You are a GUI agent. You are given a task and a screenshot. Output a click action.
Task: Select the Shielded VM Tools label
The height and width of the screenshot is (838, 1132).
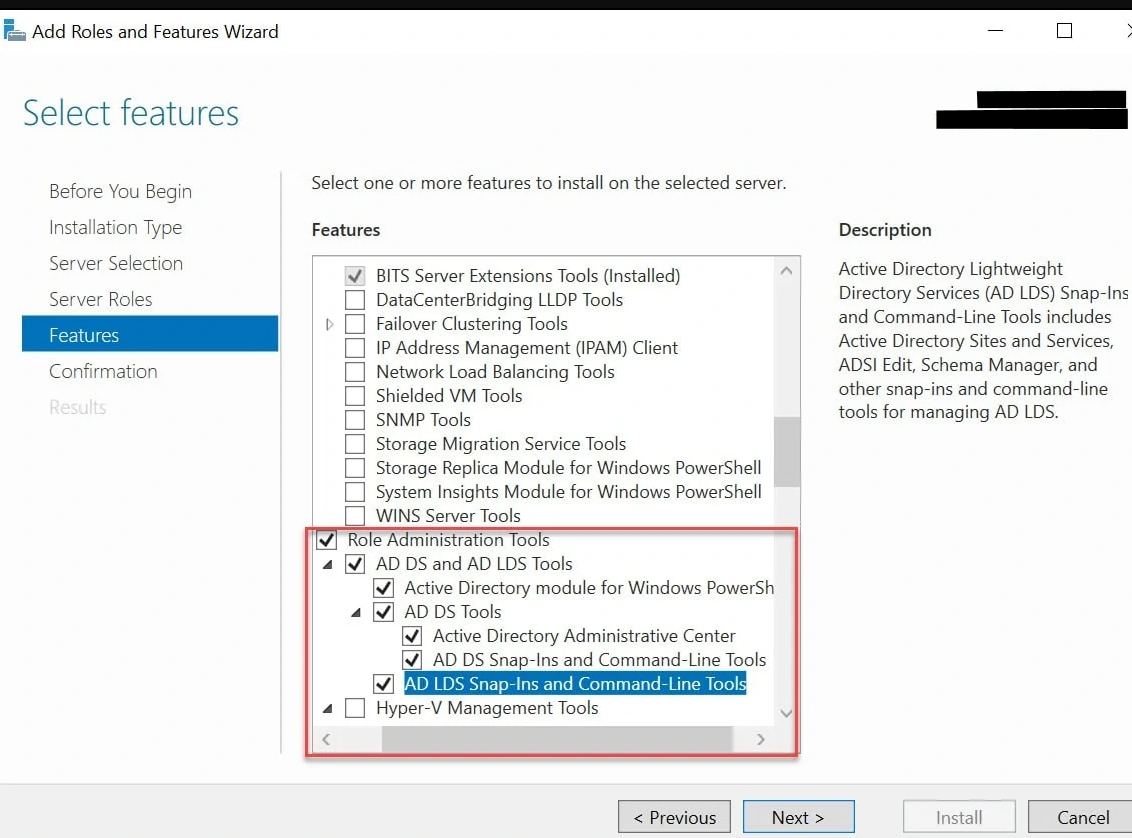pos(448,396)
